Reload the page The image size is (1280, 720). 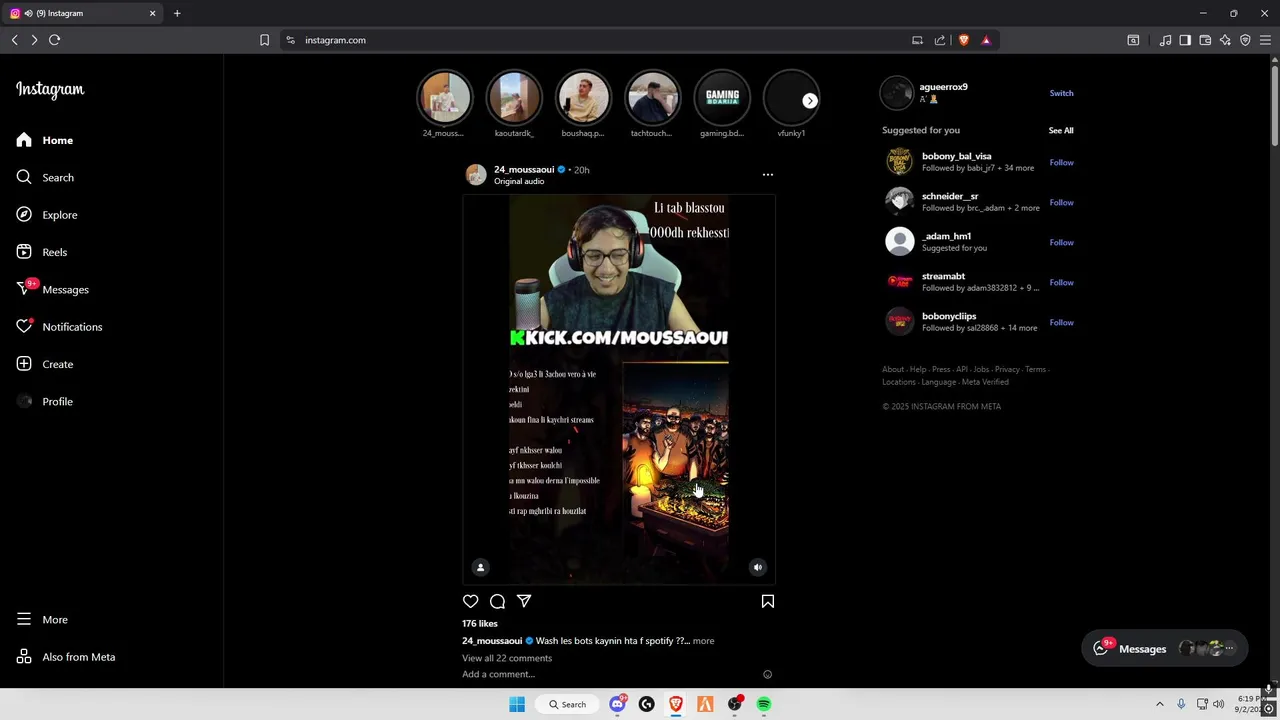point(55,40)
